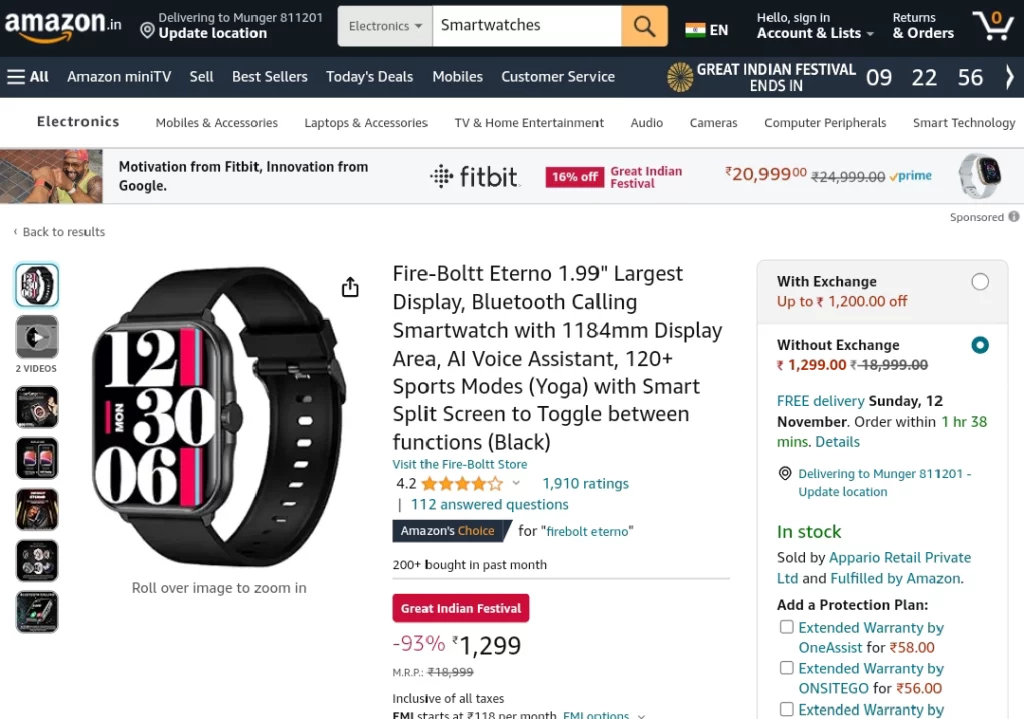Select the 2 VIDEOS thumbnail

(x=37, y=338)
